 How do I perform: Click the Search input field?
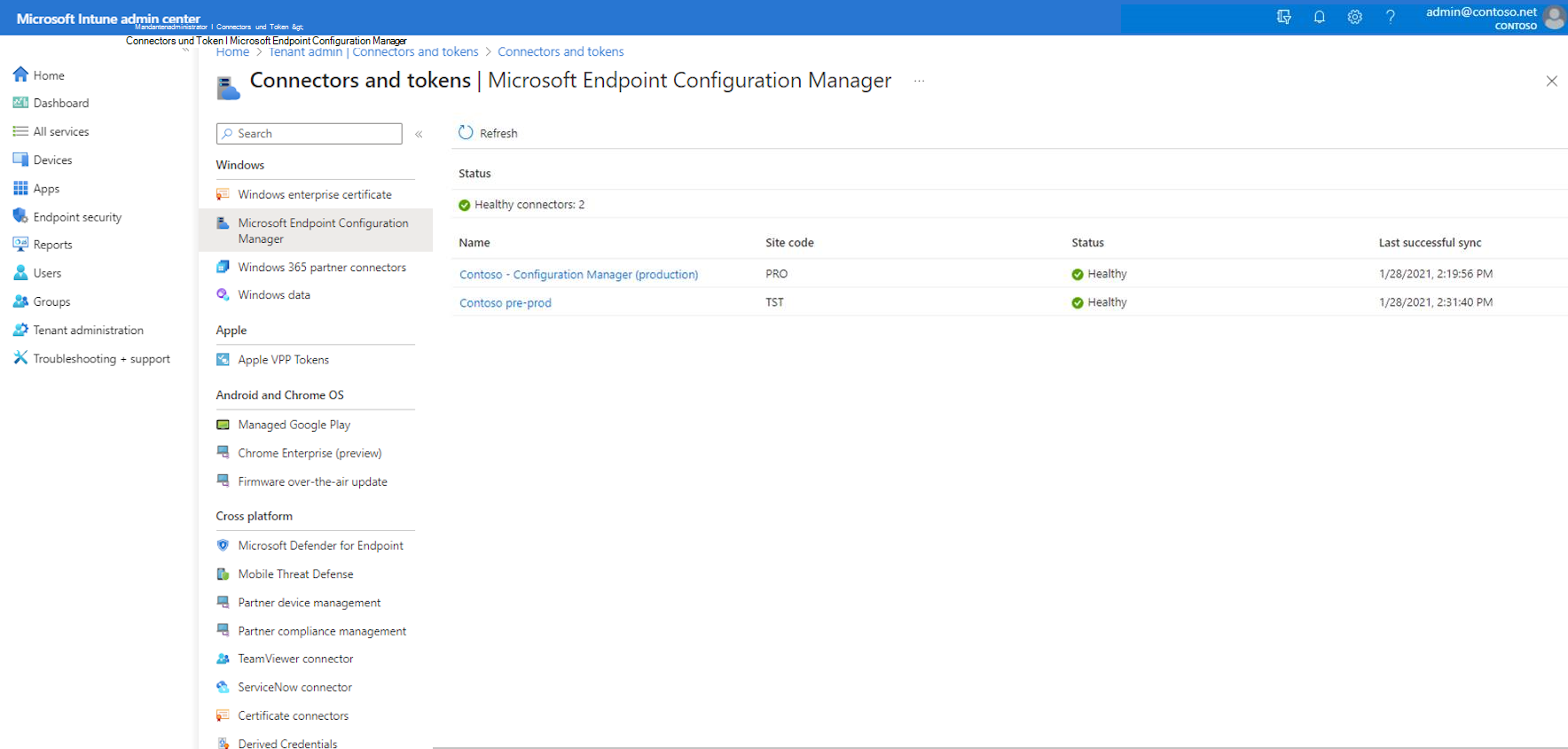317,134
